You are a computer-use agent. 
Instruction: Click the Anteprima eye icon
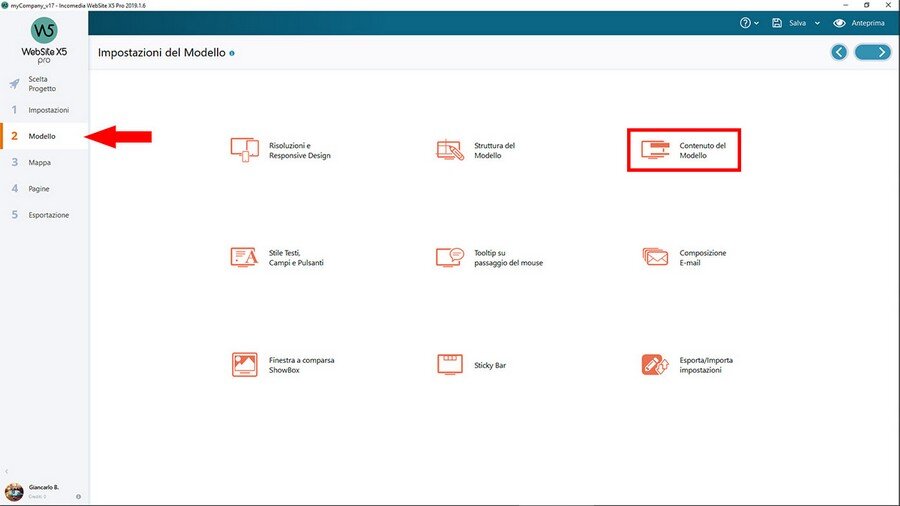pyautogui.click(x=840, y=23)
